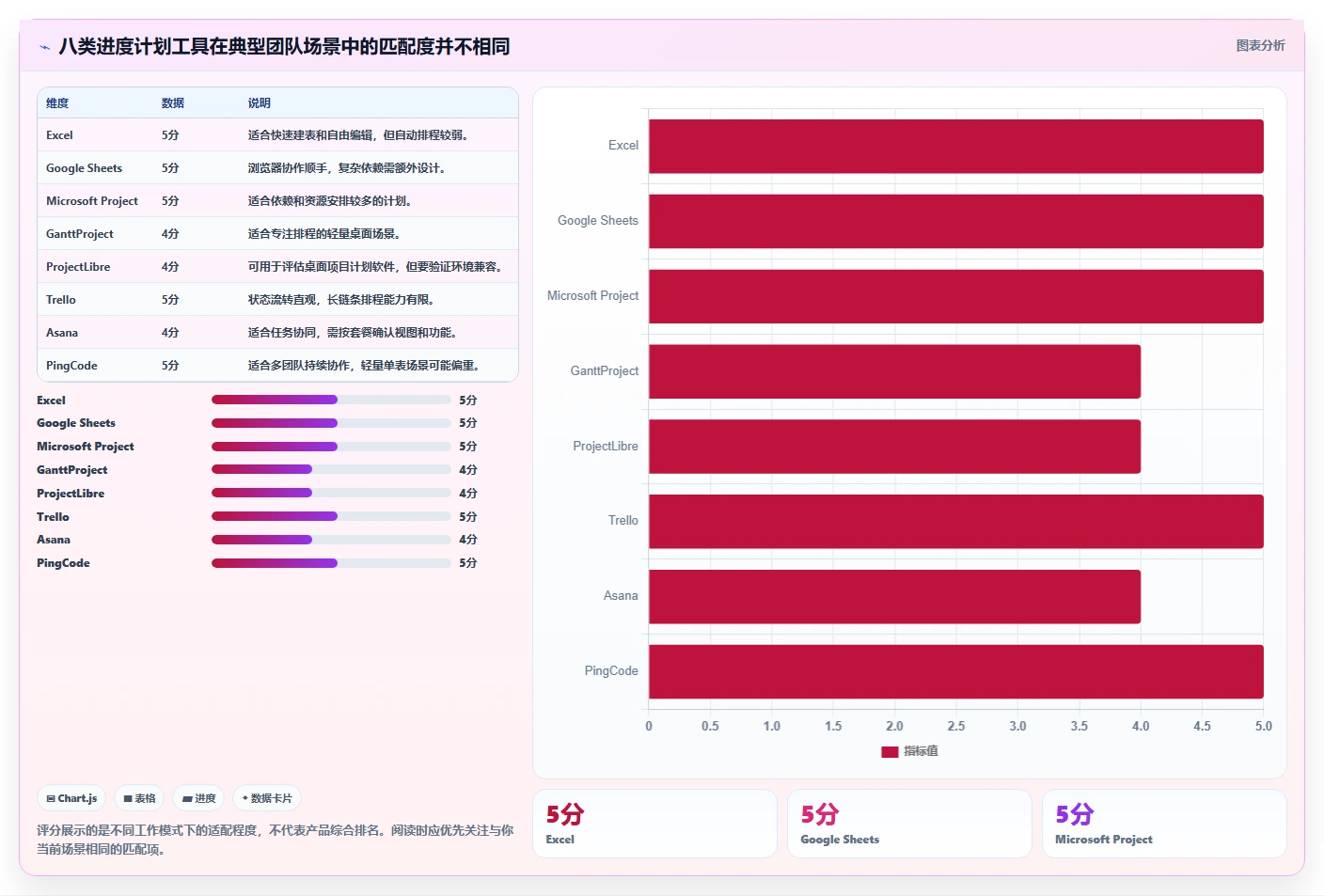Click the Asana bar in the bar chart
This screenshot has width=1324, height=896.
tap(894, 596)
